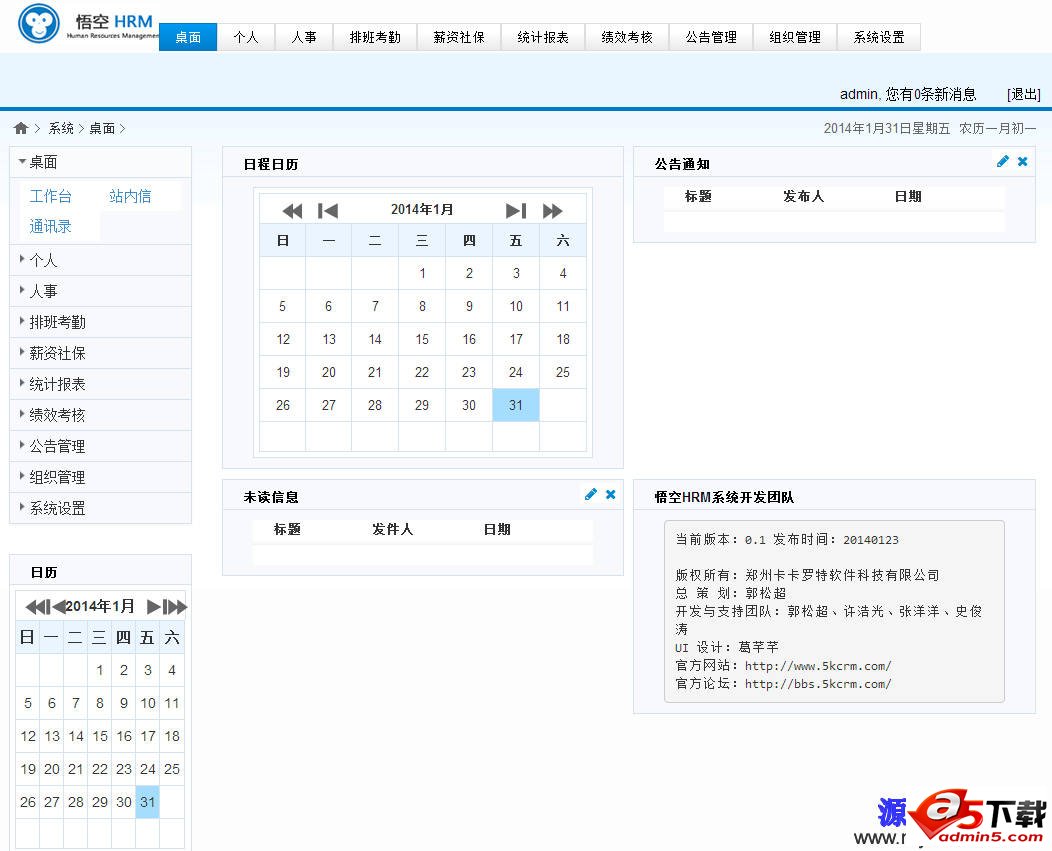Viewport: 1052px width, 851px height.
Task: Select day 15 in 日程日历 calendar
Action: tap(422, 339)
